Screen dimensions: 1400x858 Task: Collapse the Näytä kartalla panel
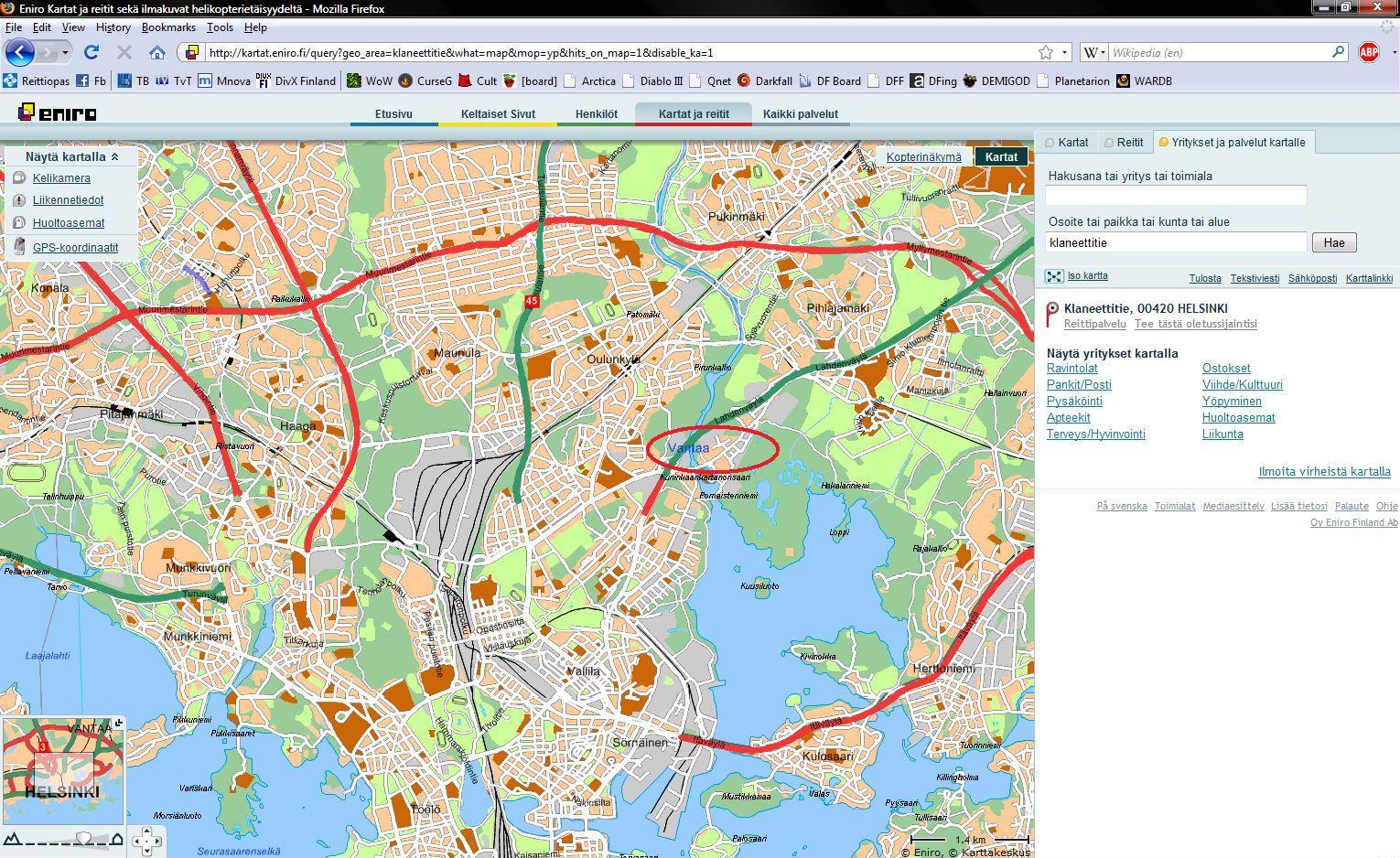[x=115, y=156]
